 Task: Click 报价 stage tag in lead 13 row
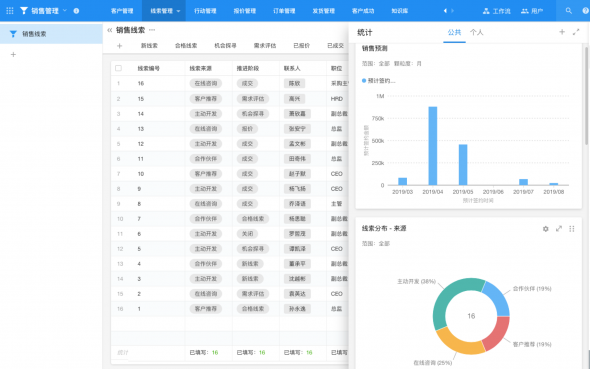pos(247,129)
